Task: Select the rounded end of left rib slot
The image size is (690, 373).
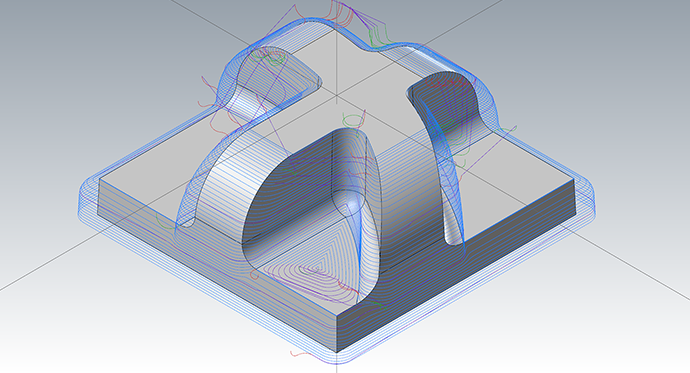Action: 187,221
